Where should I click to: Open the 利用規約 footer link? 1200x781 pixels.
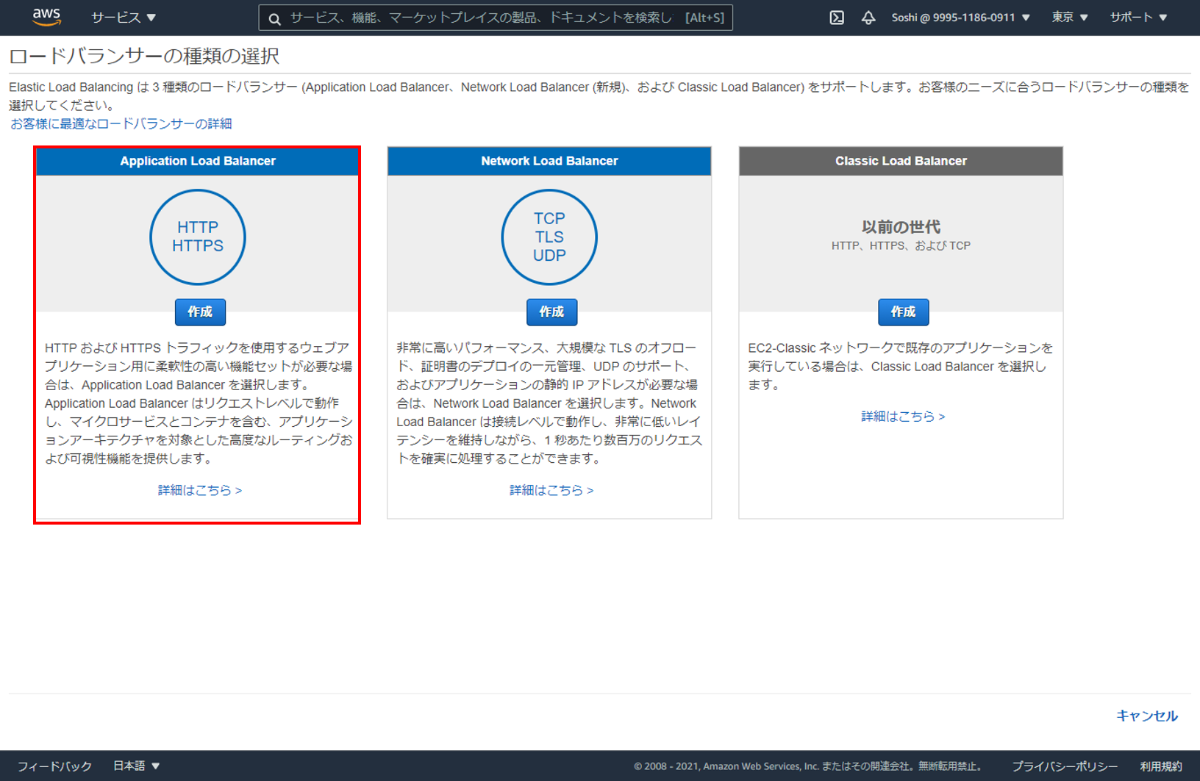(1161, 766)
